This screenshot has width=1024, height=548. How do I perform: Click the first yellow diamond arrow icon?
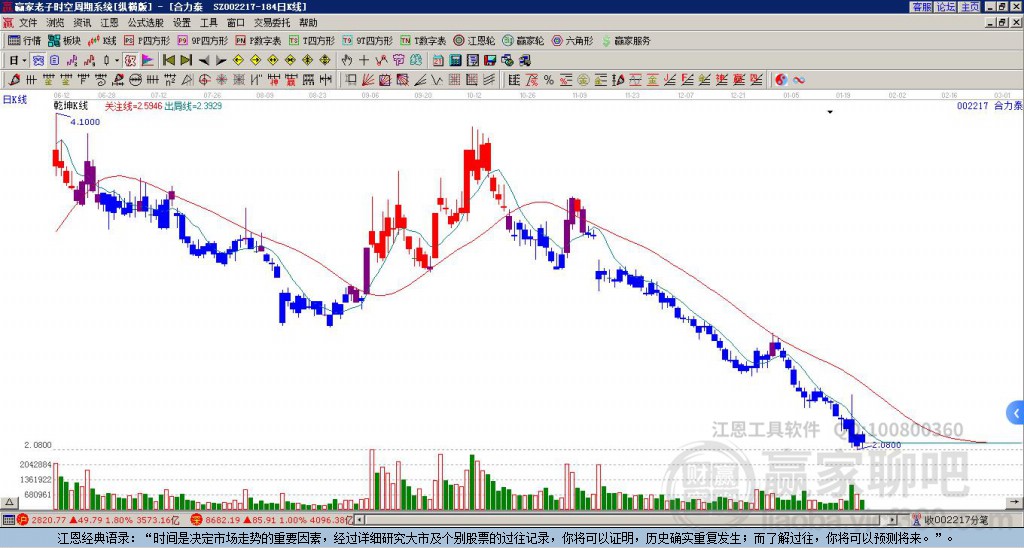click(238, 60)
